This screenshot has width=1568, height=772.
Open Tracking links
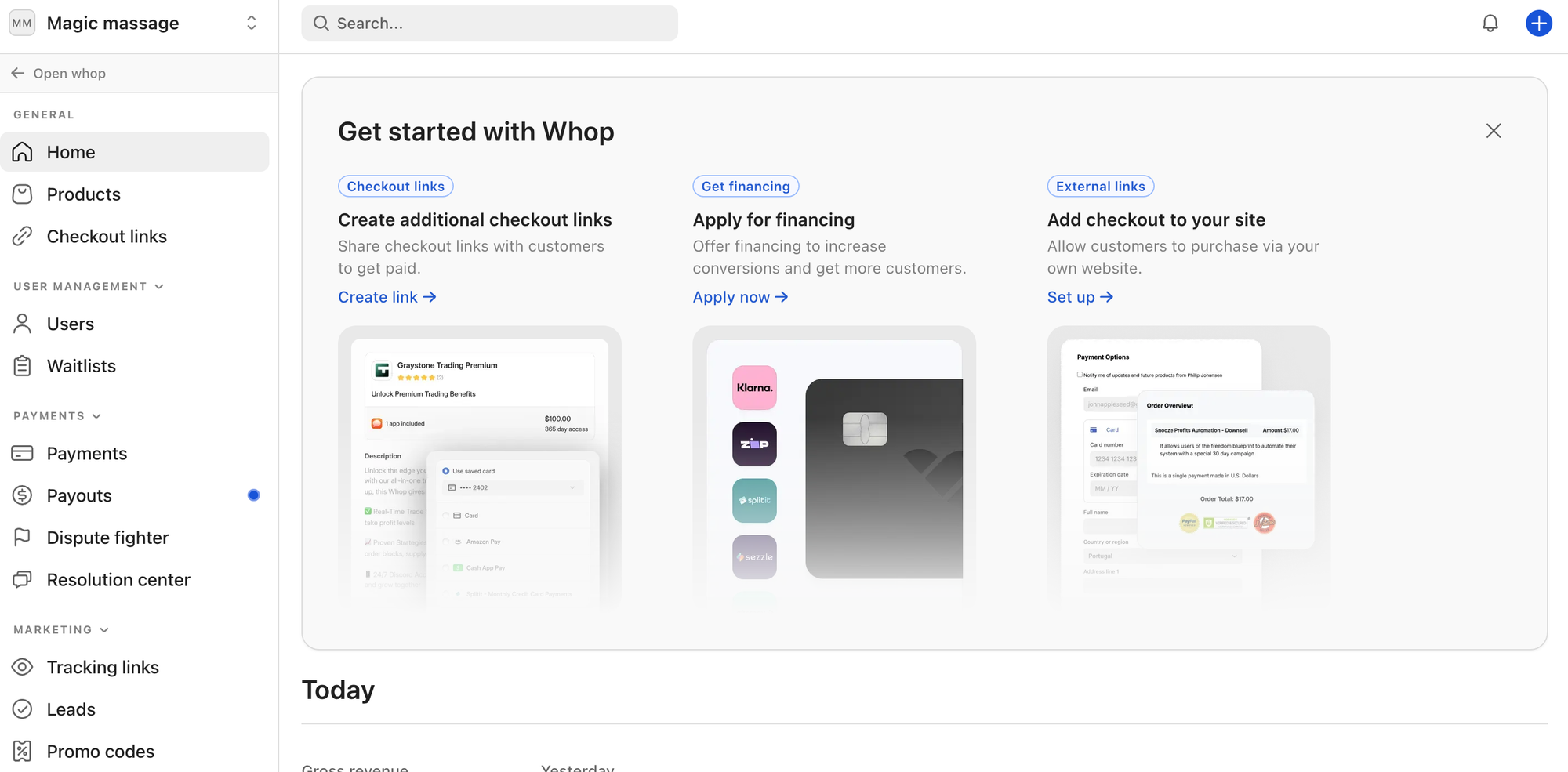(x=135, y=667)
